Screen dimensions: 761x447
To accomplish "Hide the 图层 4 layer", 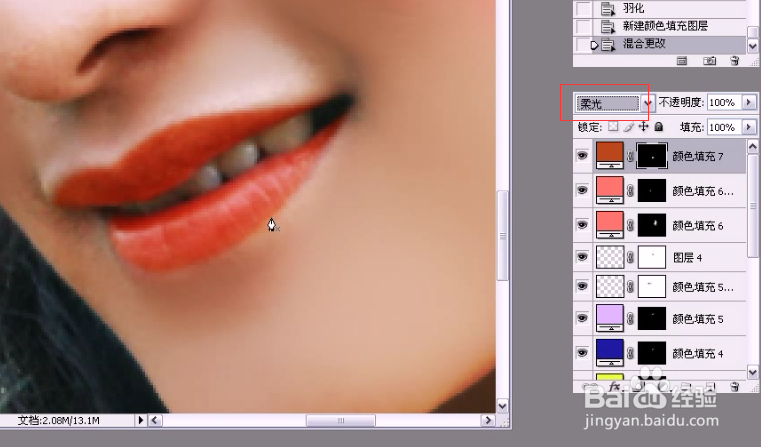I will pyautogui.click(x=582, y=257).
